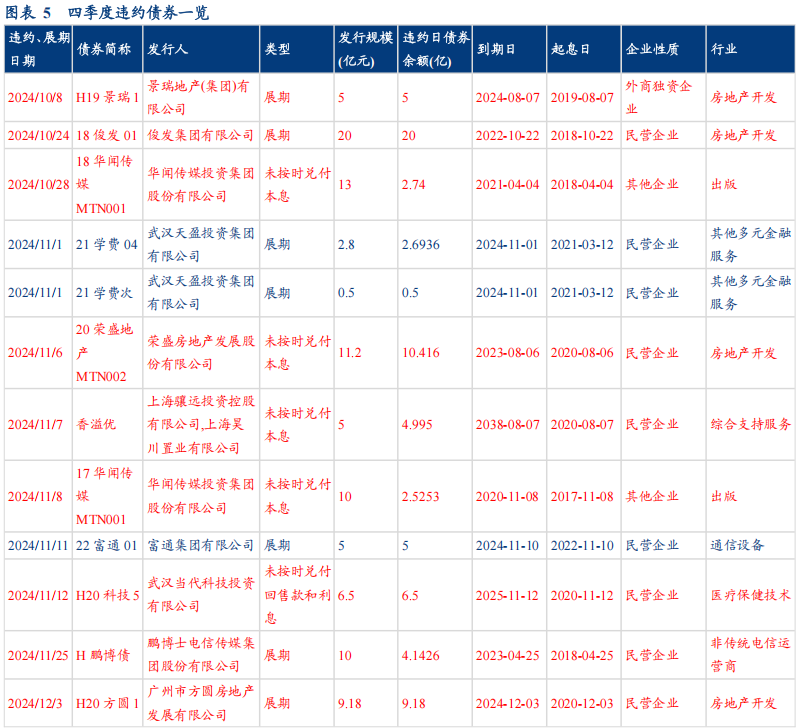This screenshot has width=799, height=728.
Task: Click industry cell 非传统电信运营商
Action: pos(751,655)
